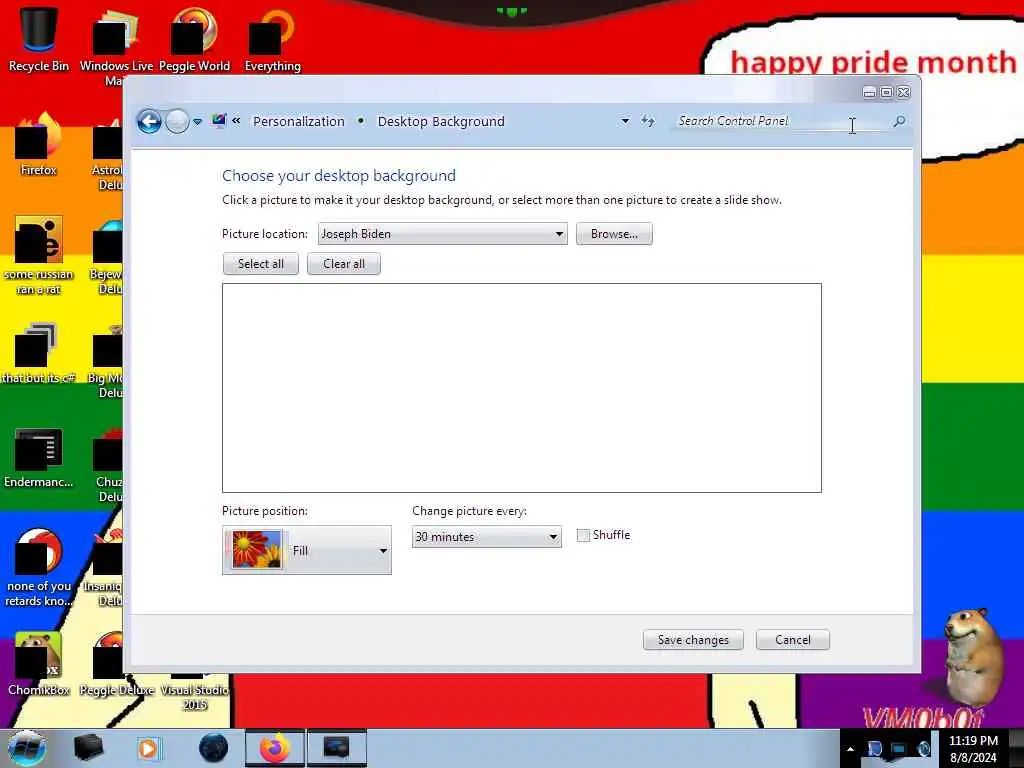Select the ChomikBox desktop icon

point(39,664)
